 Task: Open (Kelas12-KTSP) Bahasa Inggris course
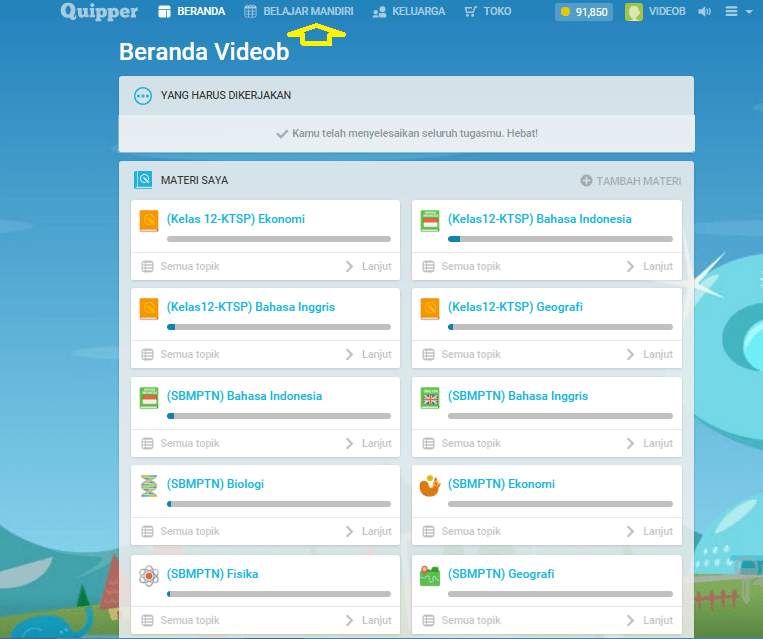click(251, 307)
